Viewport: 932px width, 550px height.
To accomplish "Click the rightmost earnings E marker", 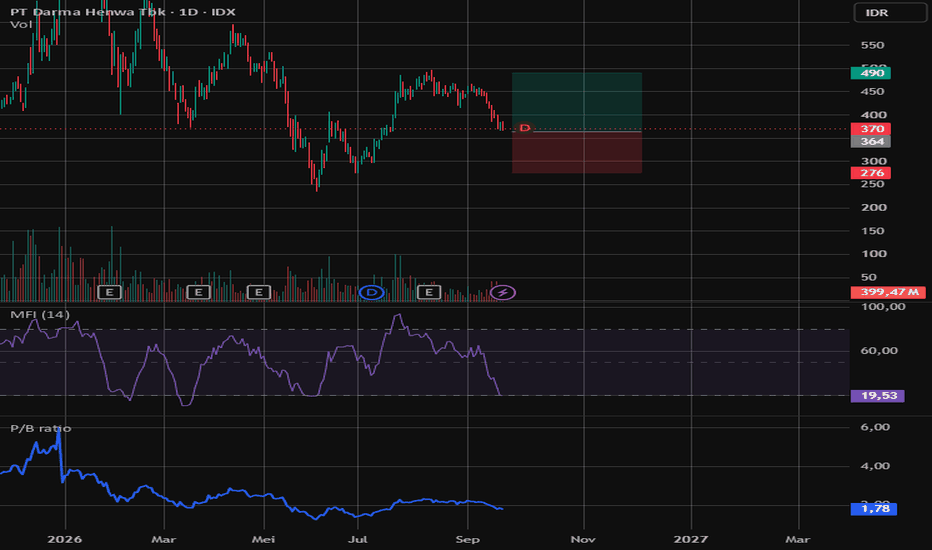I will coord(429,292).
